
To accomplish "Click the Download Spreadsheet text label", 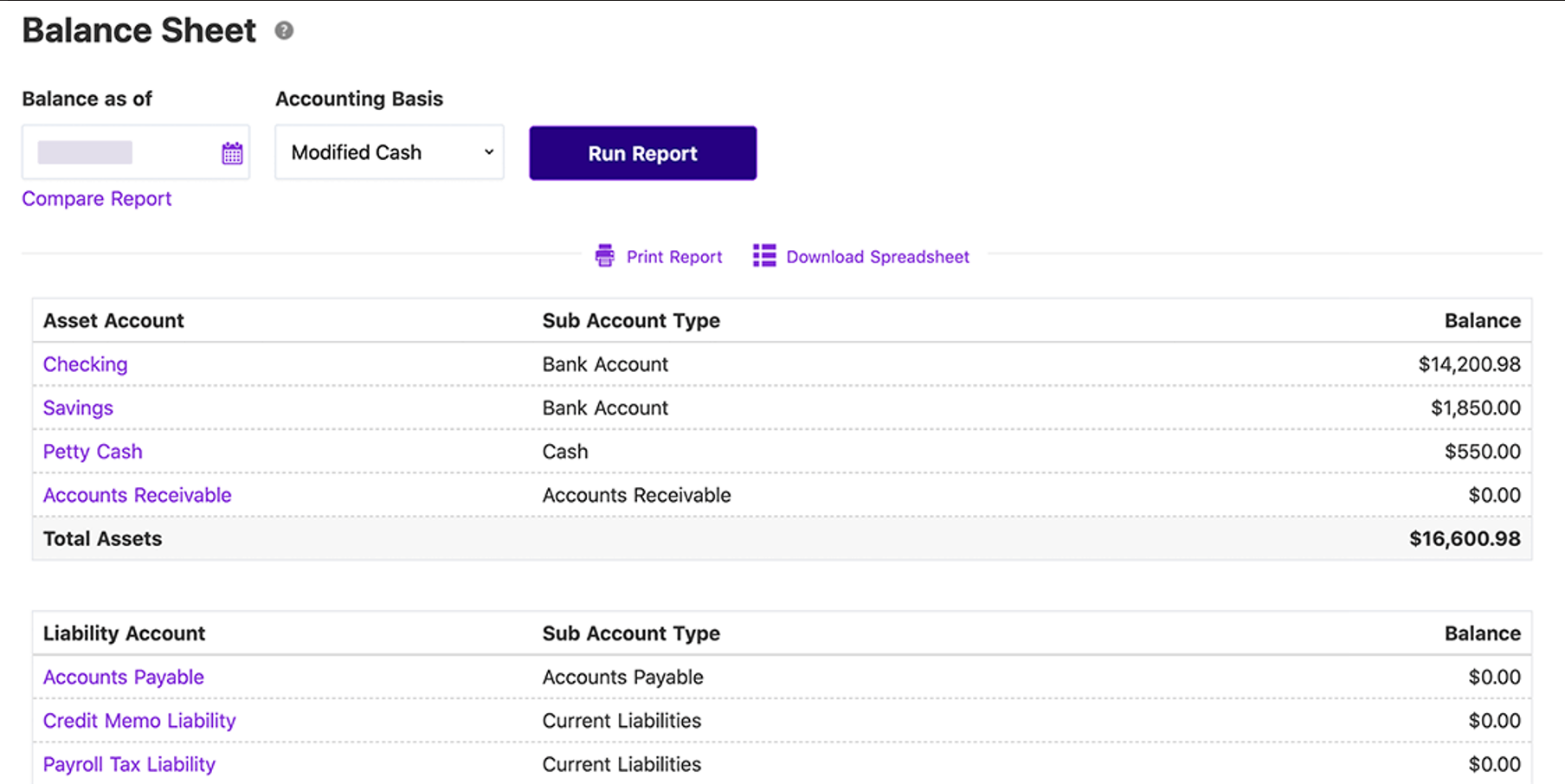I will coord(877,256).
